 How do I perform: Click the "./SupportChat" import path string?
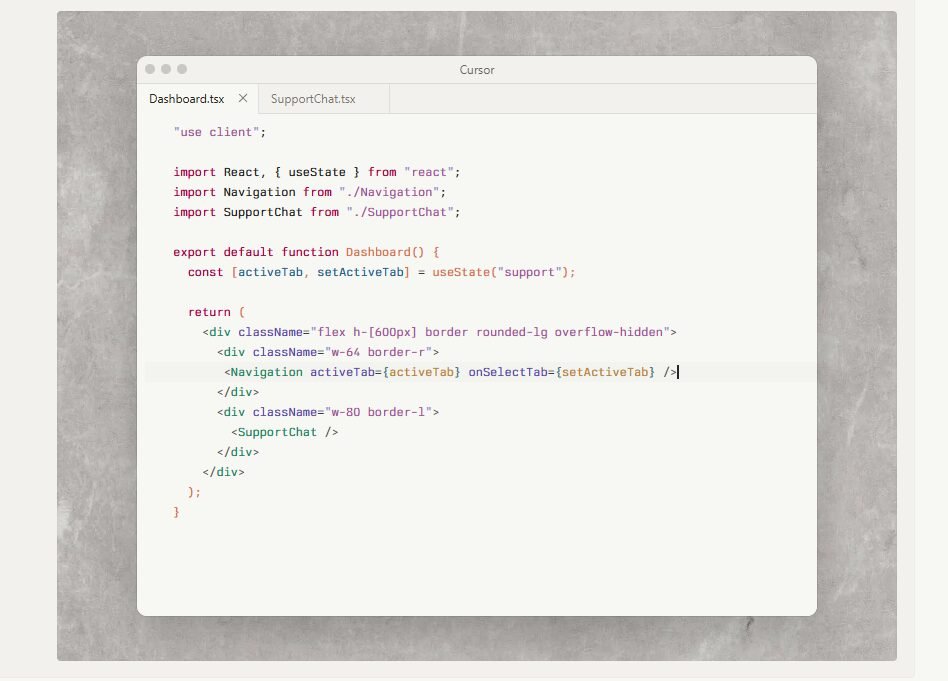click(x=399, y=212)
